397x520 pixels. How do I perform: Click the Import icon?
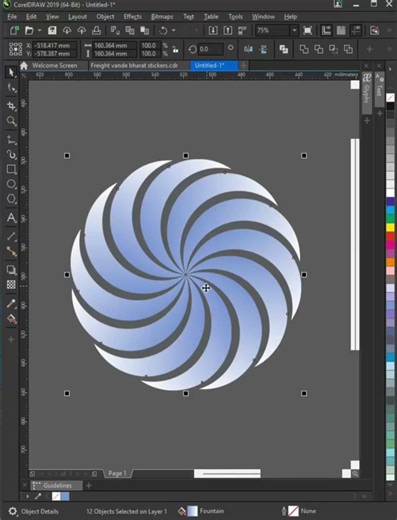[213, 31]
